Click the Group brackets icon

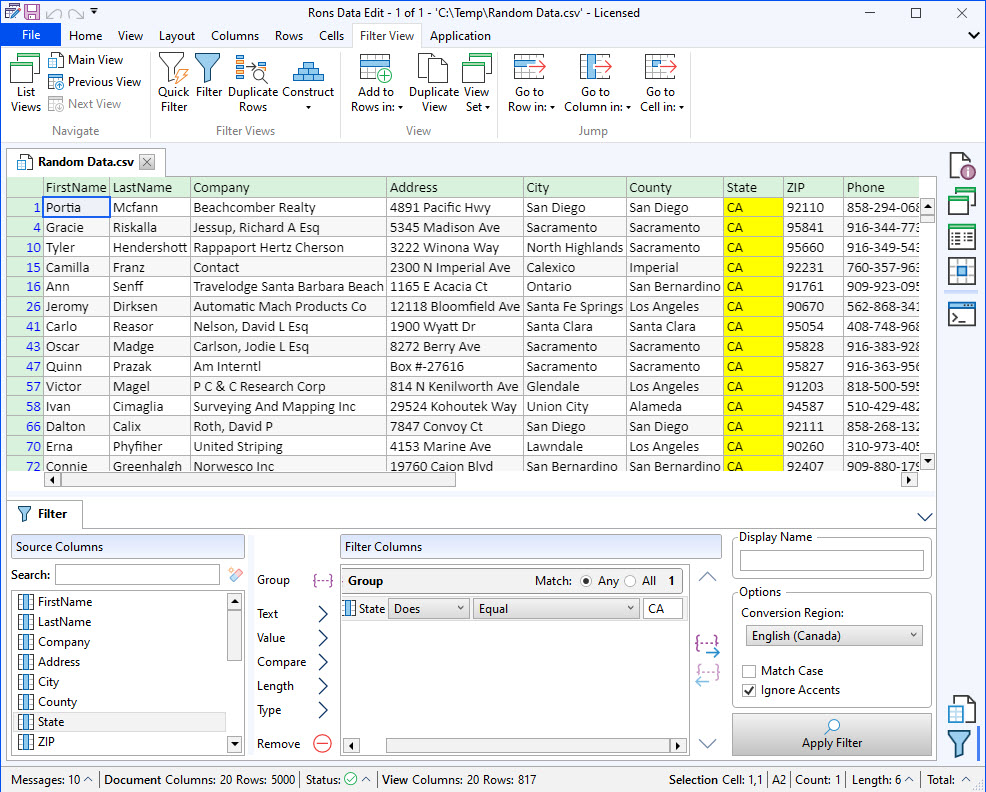(322, 580)
